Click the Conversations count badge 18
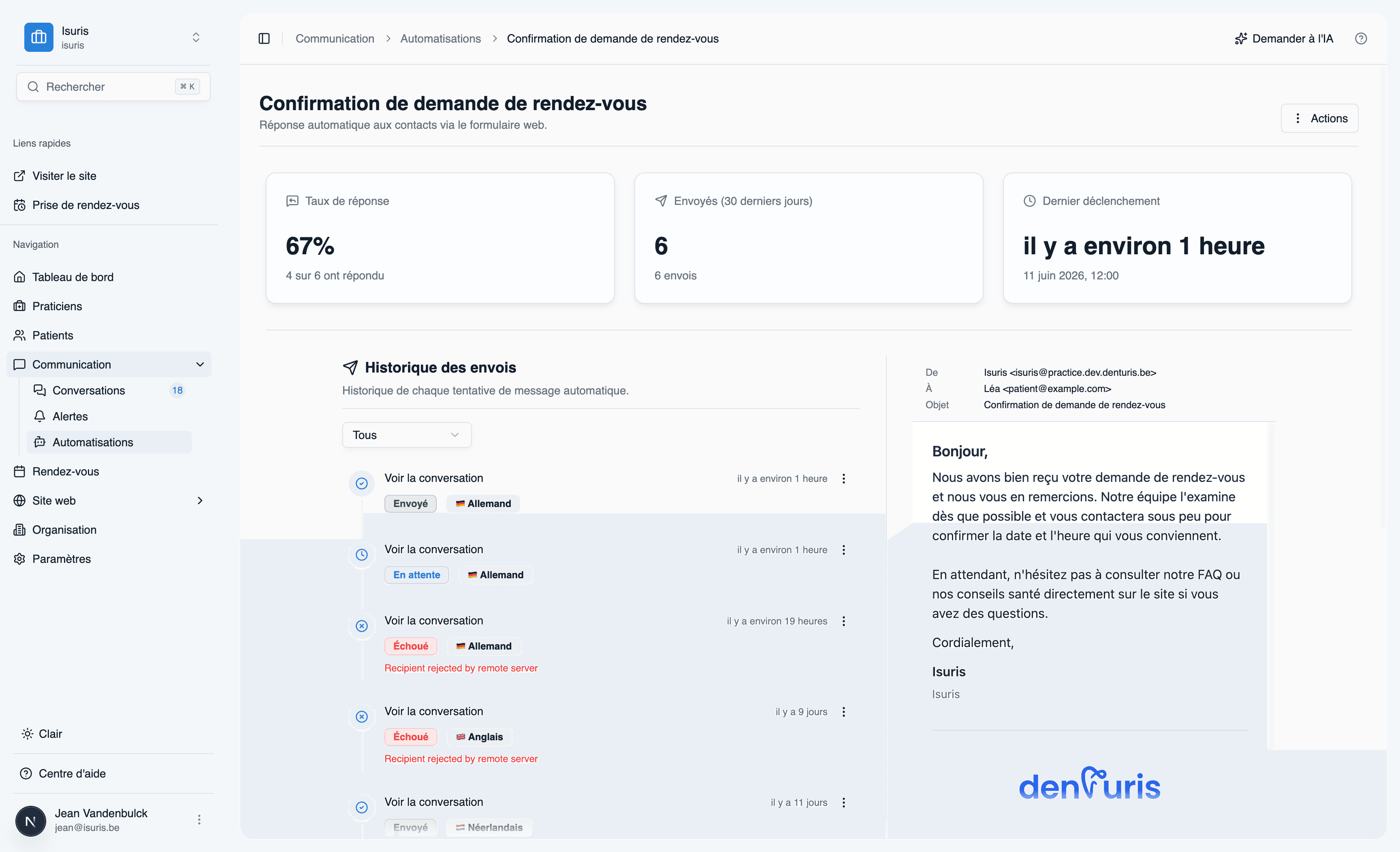The width and height of the screenshot is (1400, 852). click(177, 390)
